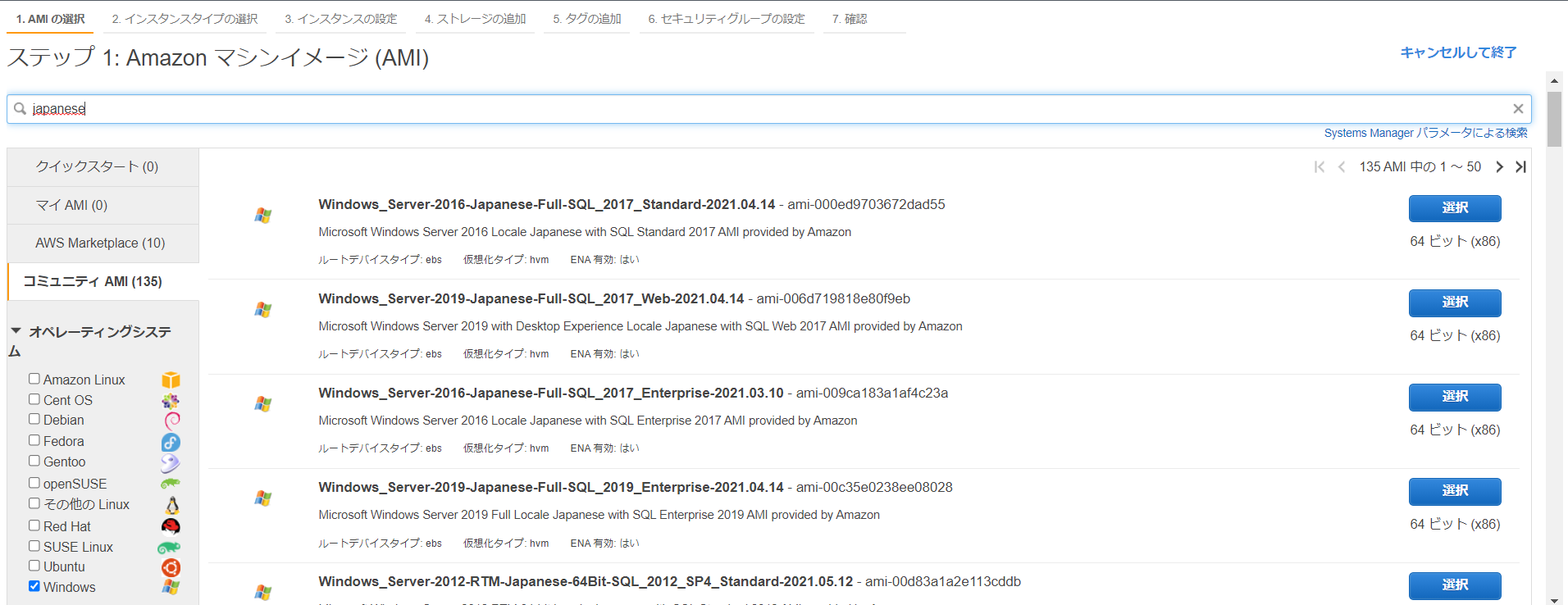Select the SQL_2012_SP4_Standard AMI button
The height and width of the screenshot is (605, 1568).
tap(1455, 585)
